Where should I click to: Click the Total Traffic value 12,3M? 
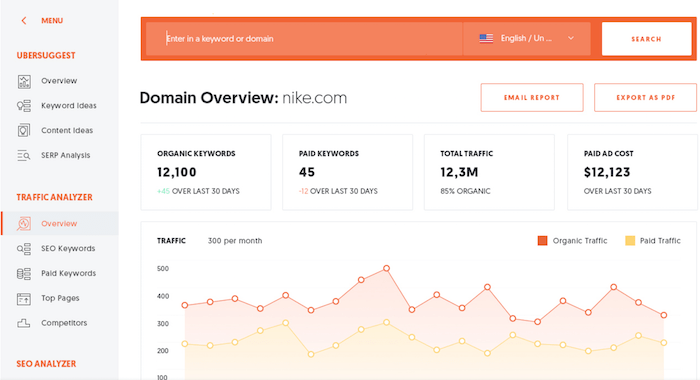point(459,172)
